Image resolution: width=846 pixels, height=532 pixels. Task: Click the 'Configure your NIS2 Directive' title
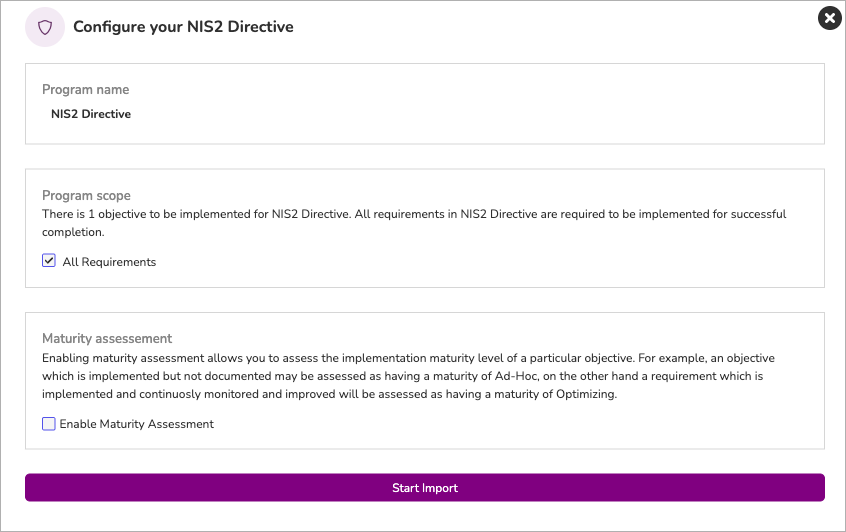click(x=183, y=27)
